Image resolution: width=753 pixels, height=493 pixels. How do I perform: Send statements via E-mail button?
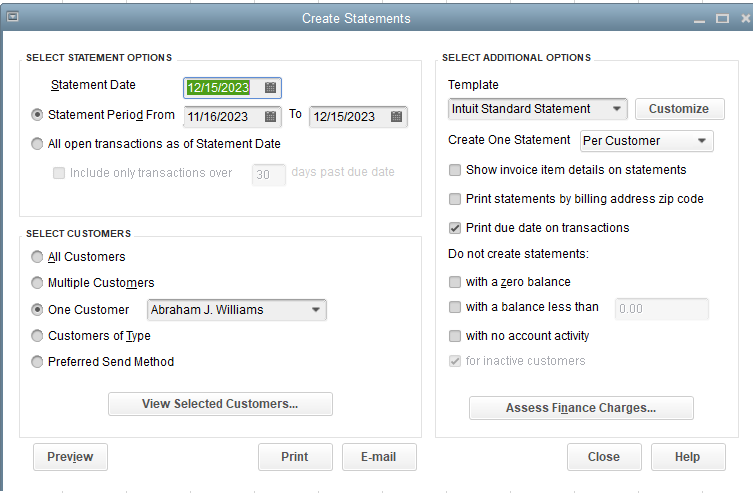(379, 457)
